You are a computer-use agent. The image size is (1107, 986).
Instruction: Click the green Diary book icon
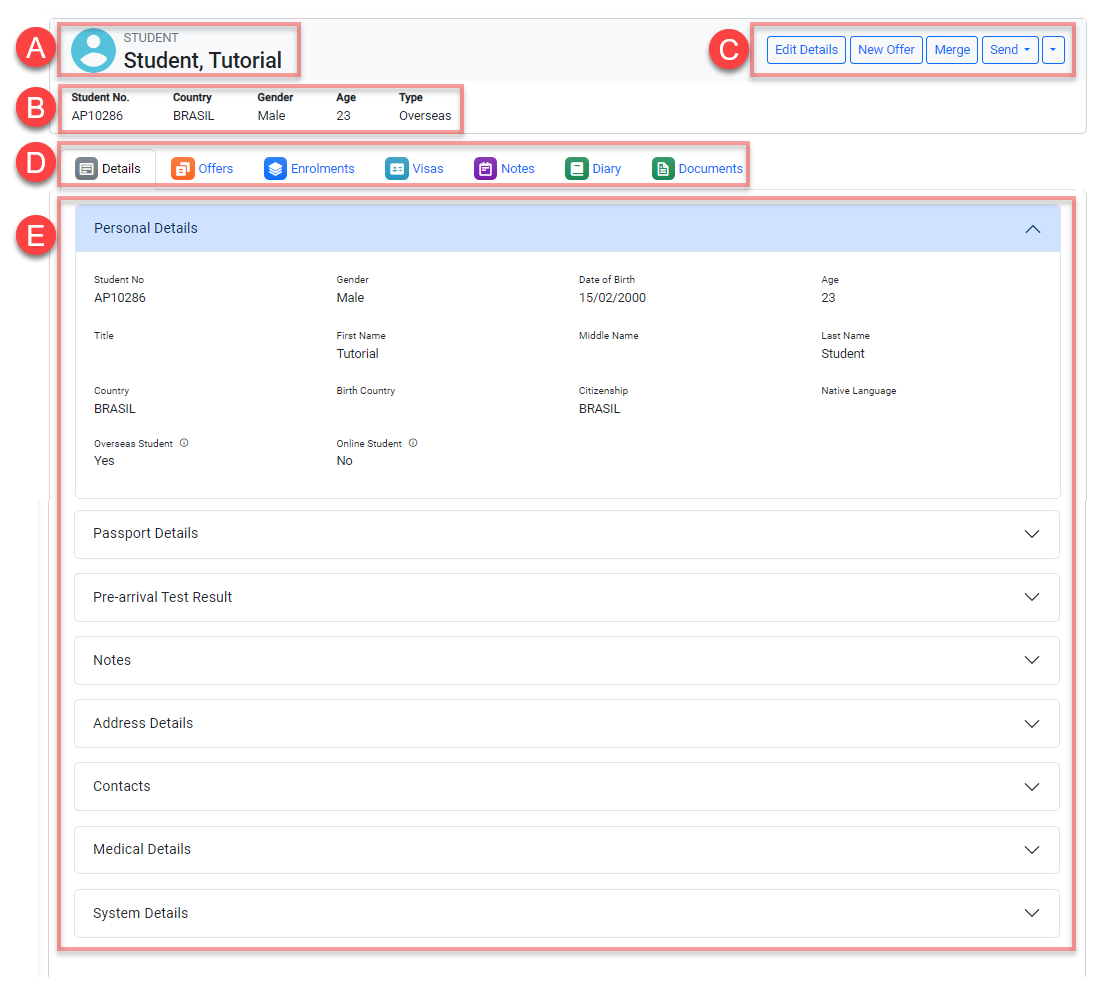coord(576,169)
